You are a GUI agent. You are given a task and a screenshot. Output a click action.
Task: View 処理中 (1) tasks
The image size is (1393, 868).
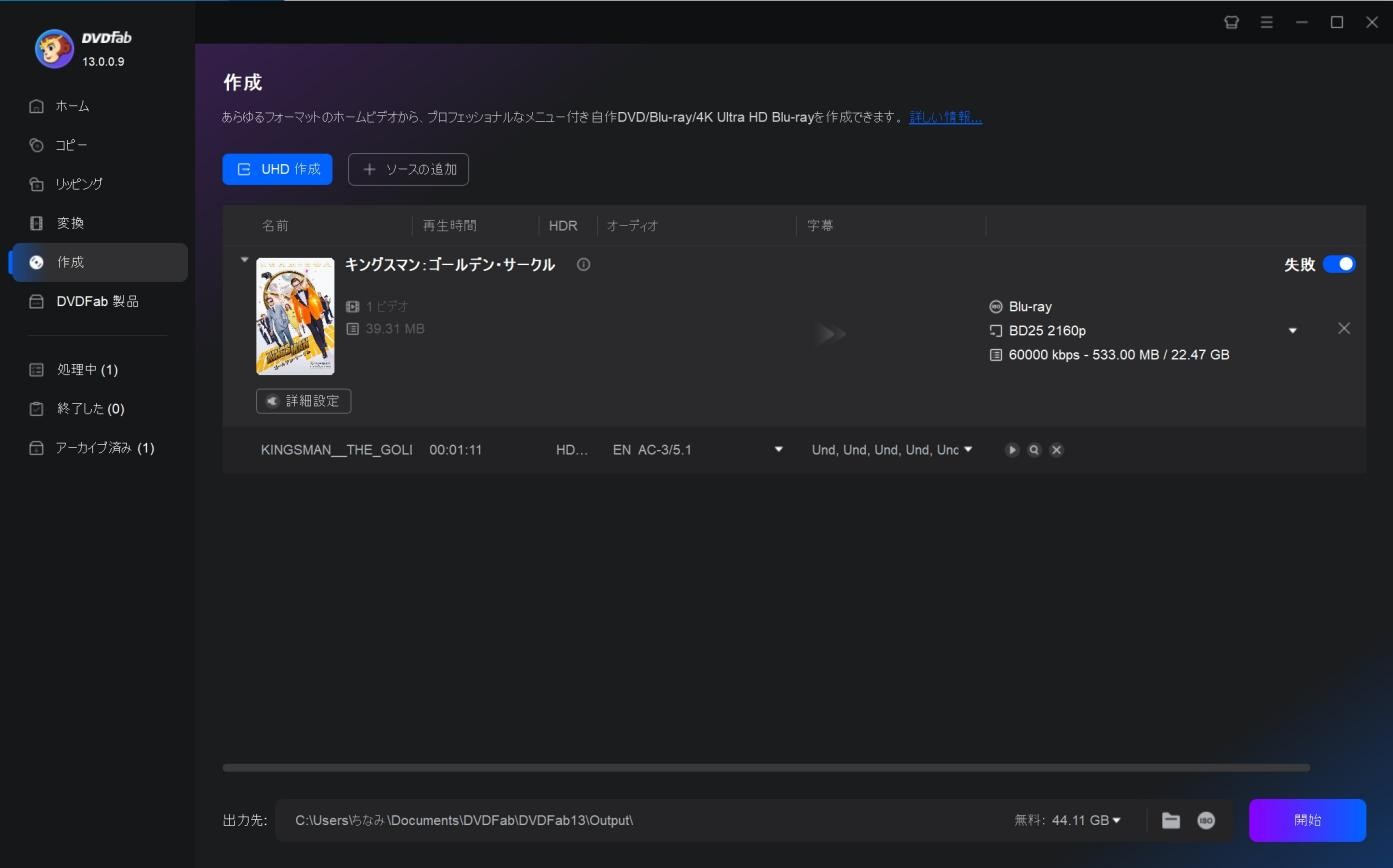click(98, 370)
